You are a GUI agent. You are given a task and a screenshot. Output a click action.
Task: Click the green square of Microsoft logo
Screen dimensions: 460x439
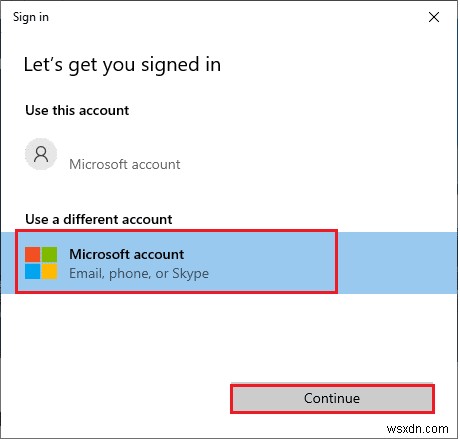pyautogui.click(x=49, y=255)
